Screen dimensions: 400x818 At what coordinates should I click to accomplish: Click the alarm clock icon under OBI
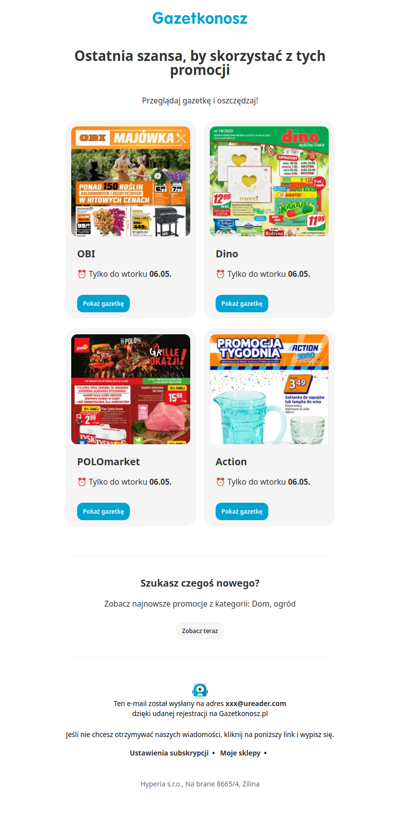(81, 274)
